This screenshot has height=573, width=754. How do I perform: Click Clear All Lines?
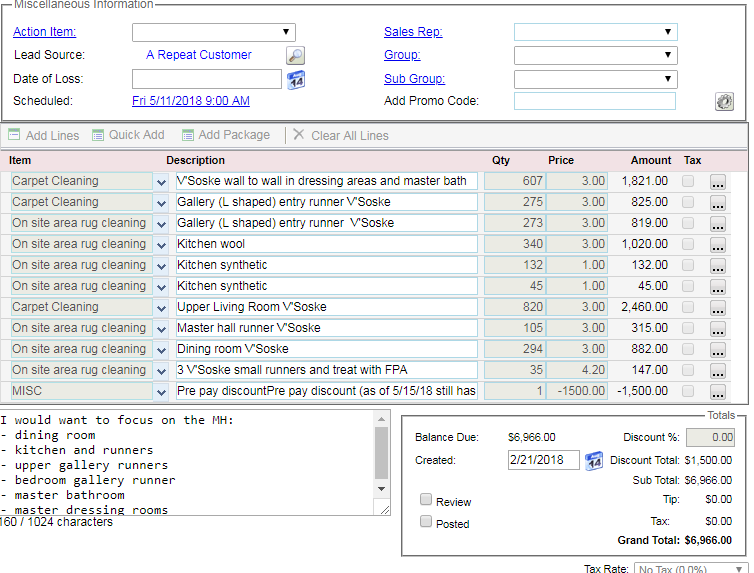coord(341,135)
